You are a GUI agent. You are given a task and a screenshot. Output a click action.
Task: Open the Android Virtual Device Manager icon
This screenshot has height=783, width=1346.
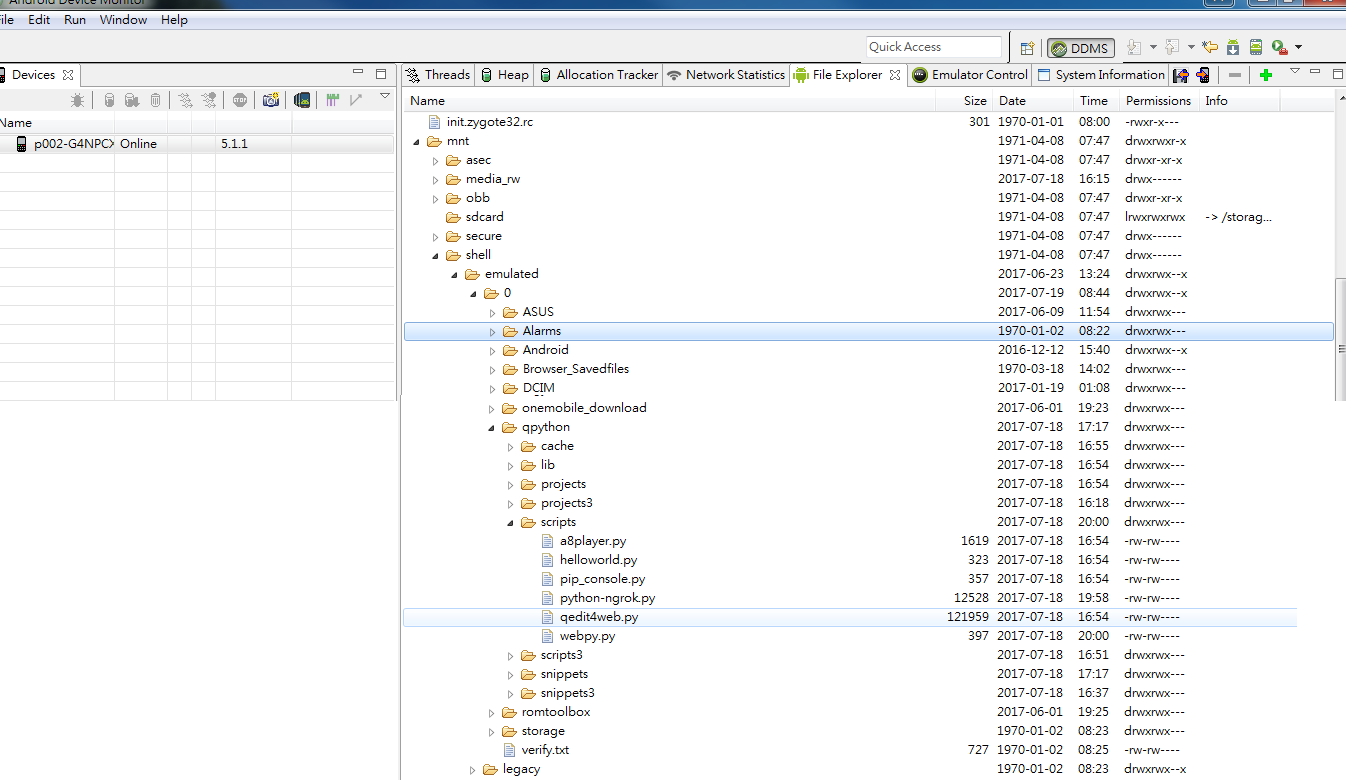tap(1255, 47)
